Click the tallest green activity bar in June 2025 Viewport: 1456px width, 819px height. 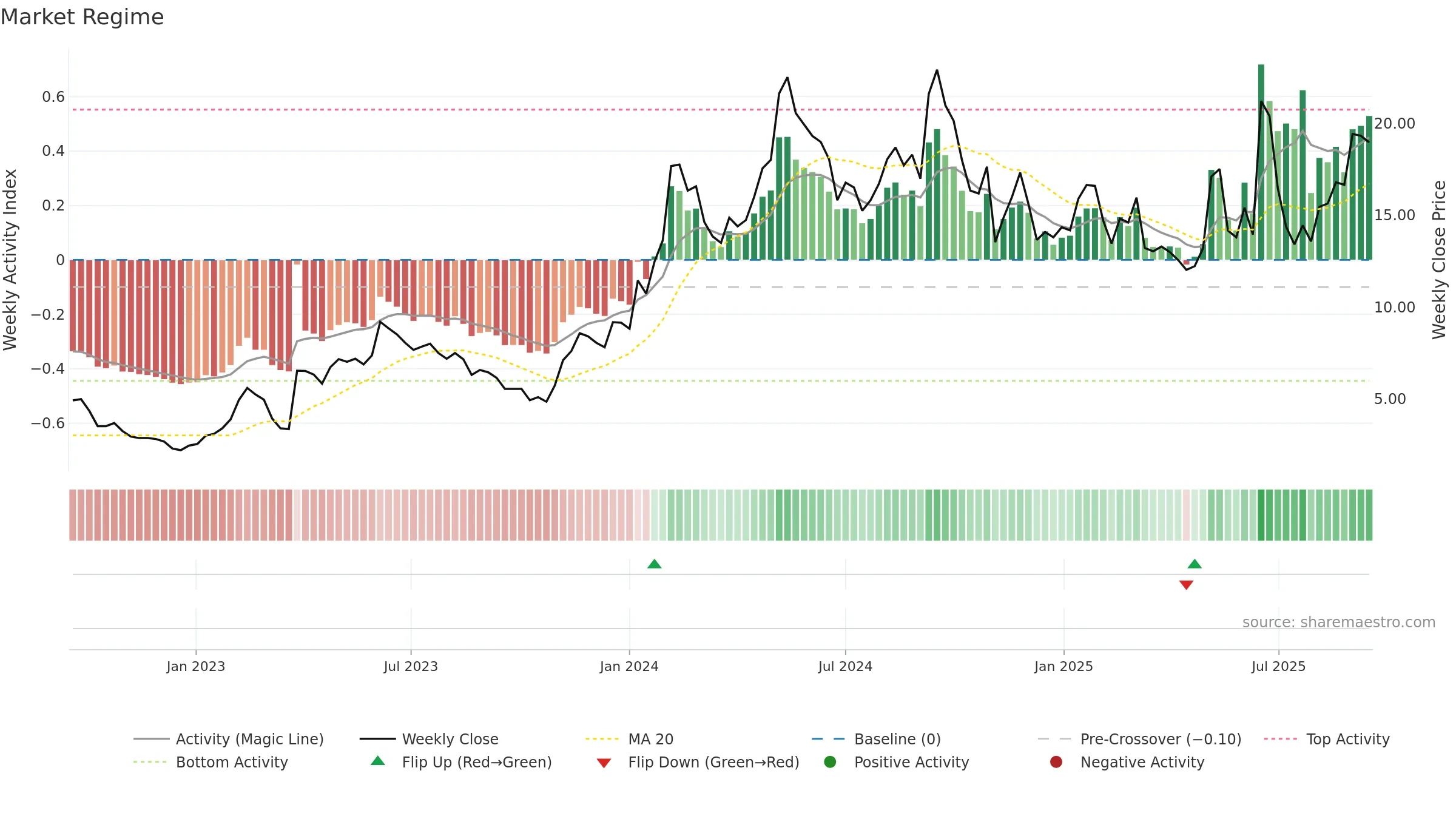coord(1261,162)
